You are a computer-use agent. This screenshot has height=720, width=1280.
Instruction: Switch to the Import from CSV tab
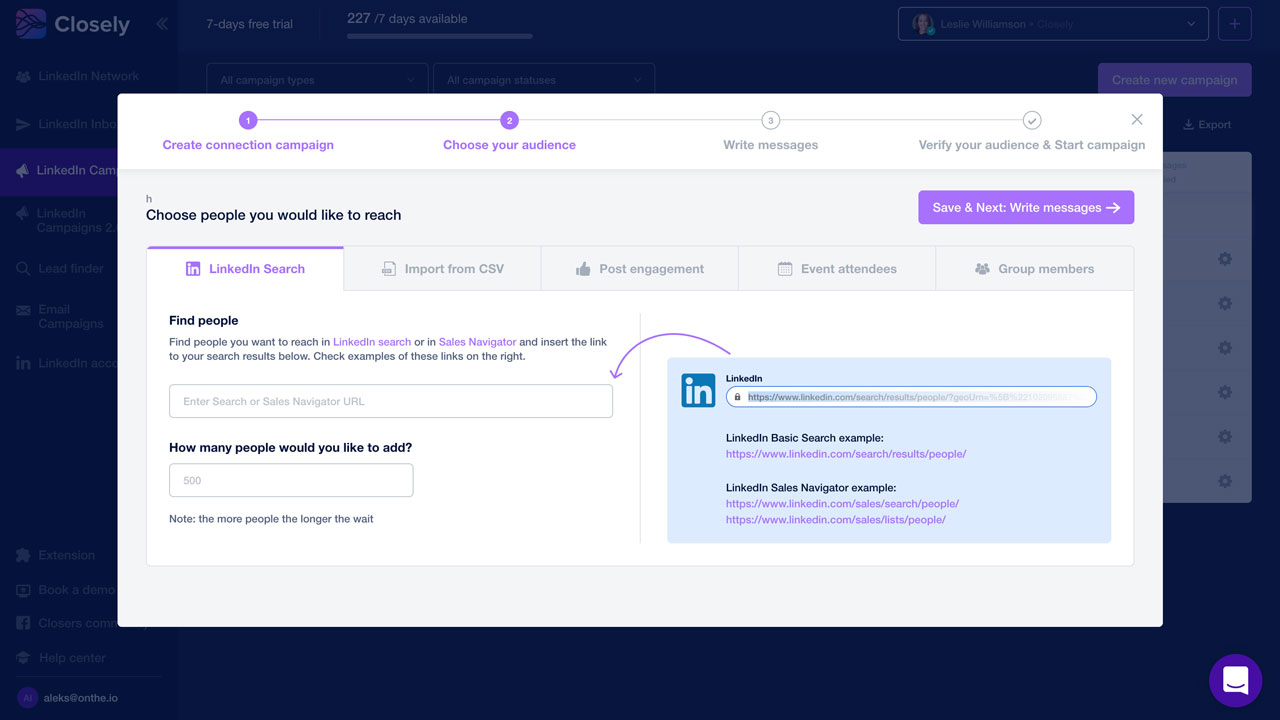pos(442,269)
